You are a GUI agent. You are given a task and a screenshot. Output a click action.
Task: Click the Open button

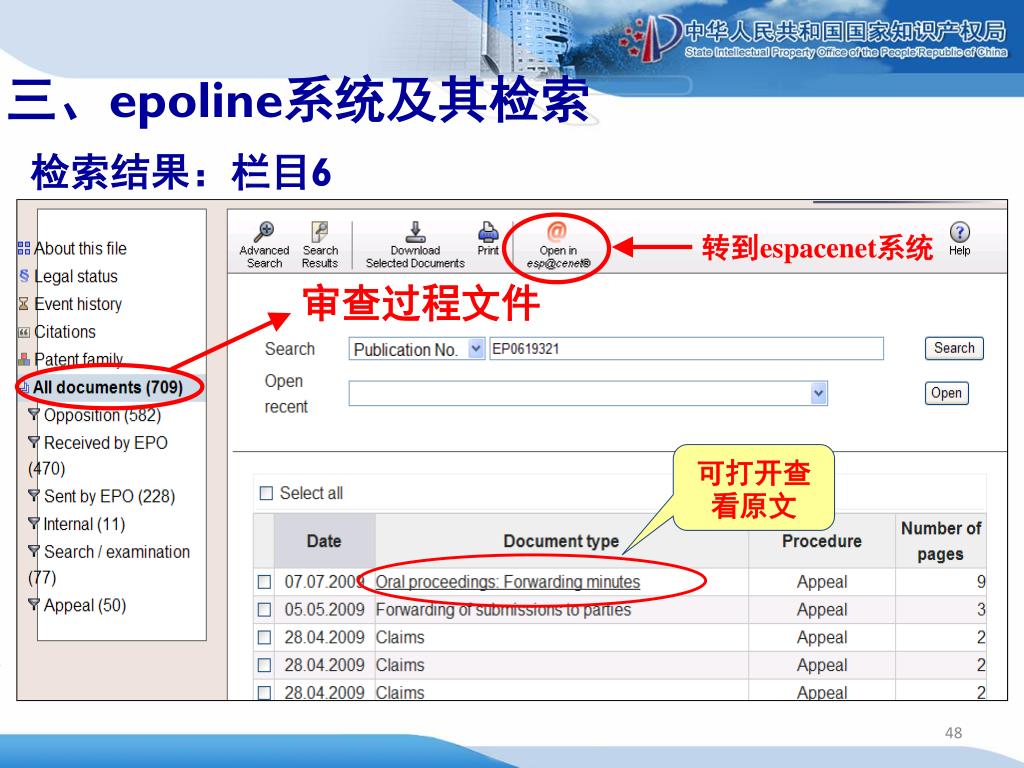pyautogui.click(x=946, y=393)
